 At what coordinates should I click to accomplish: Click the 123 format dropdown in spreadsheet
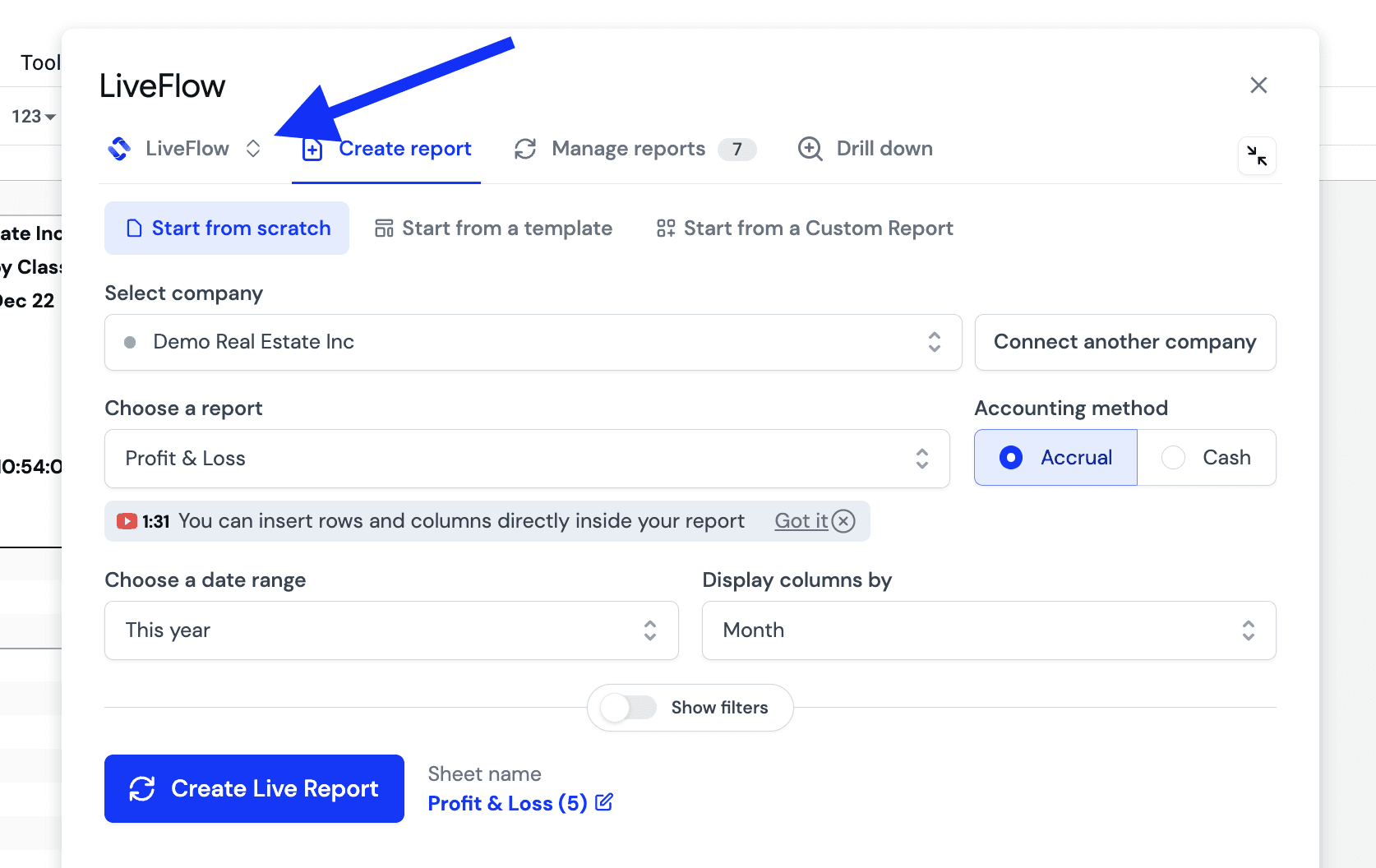34,117
